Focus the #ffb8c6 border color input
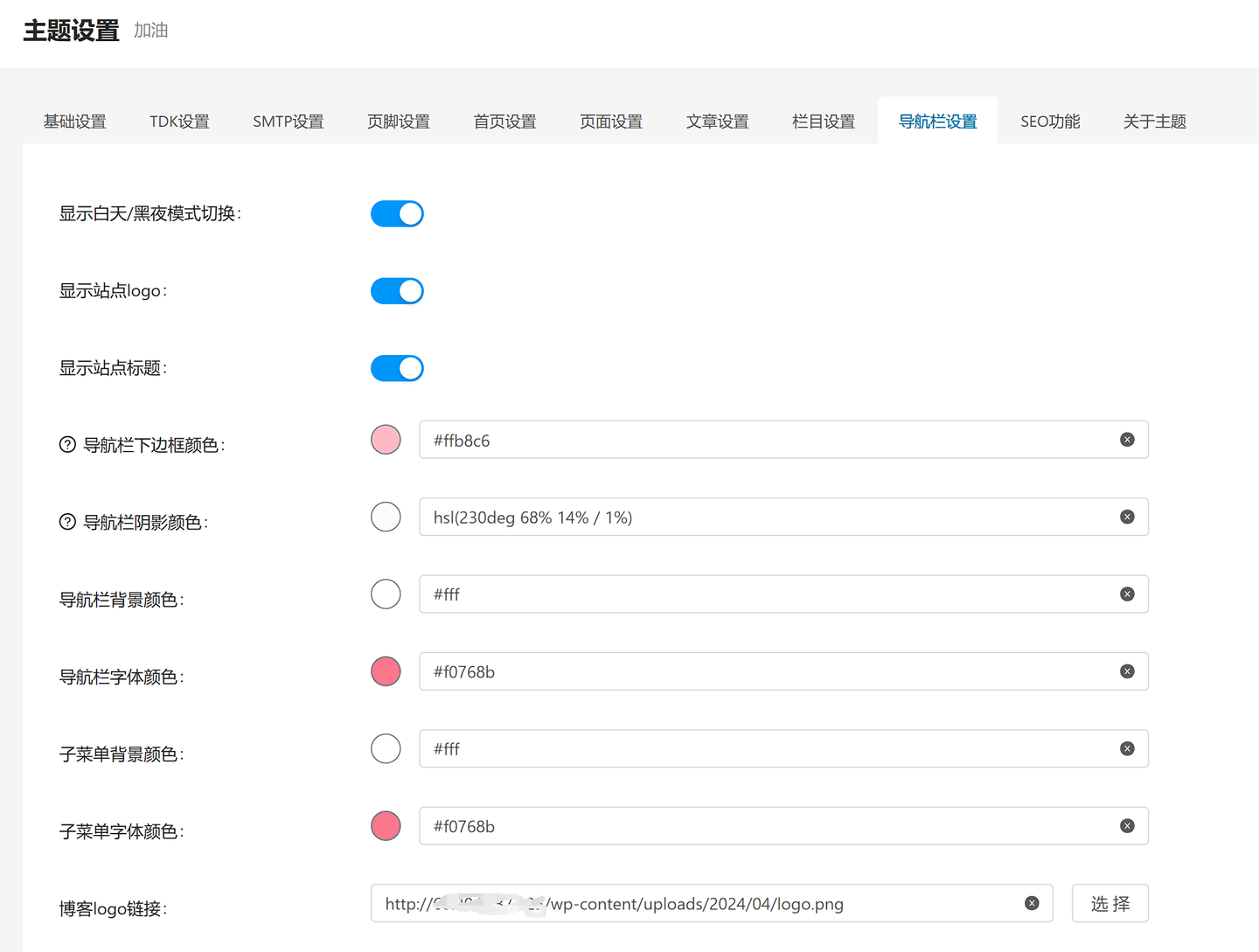The width and height of the screenshot is (1259, 952). click(783, 440)
